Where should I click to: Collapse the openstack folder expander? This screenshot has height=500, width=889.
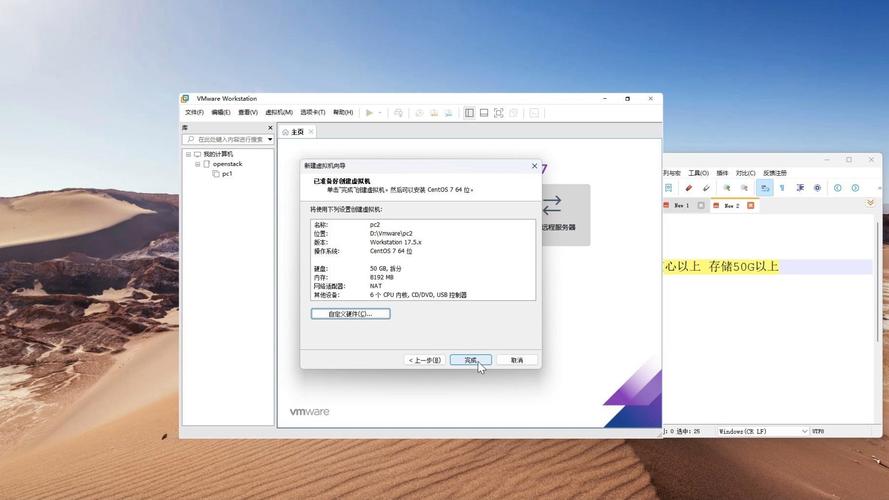pyautogui.click(x=197, y=164)
